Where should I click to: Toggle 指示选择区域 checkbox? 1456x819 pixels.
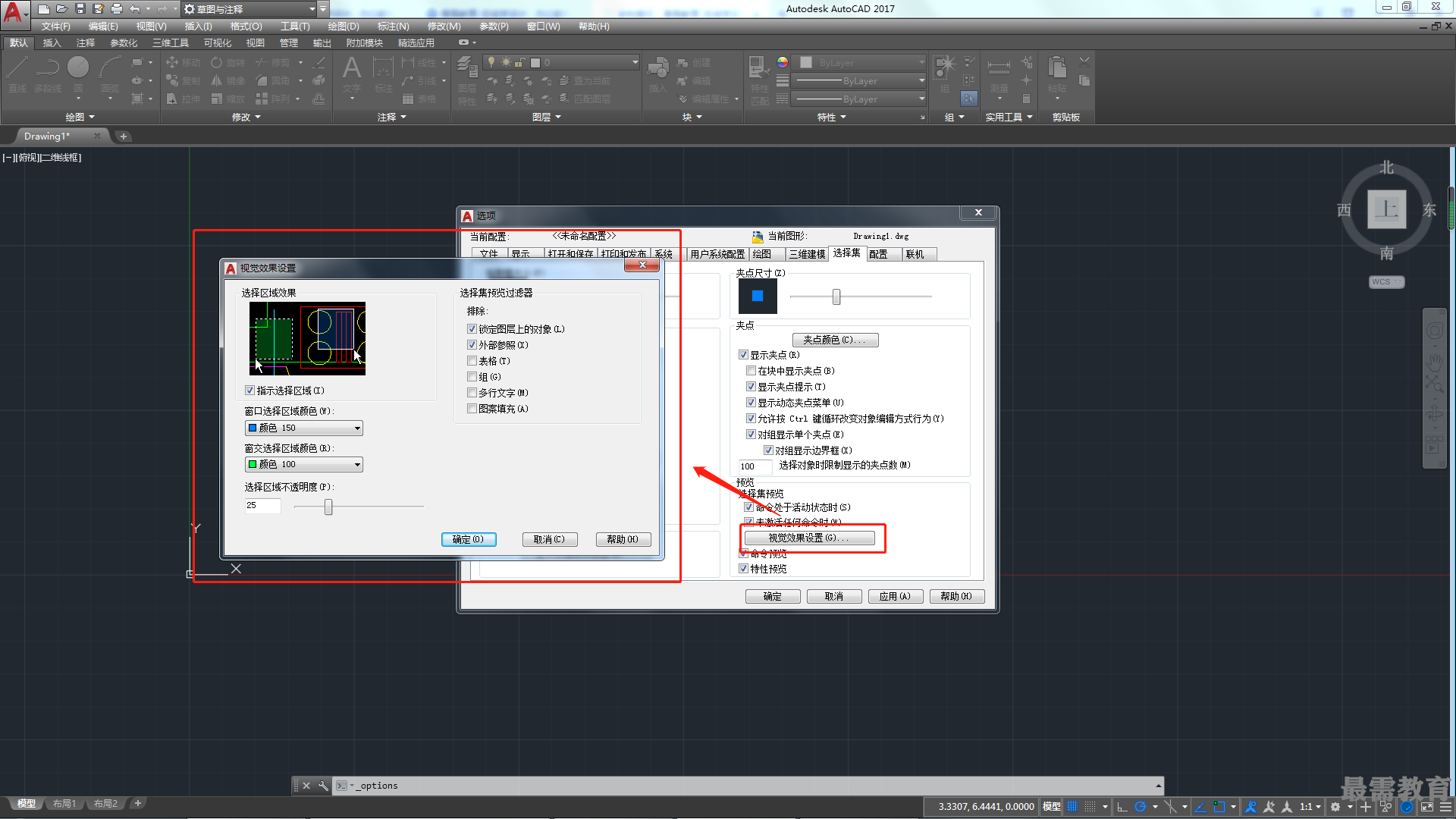click(249, 391)
